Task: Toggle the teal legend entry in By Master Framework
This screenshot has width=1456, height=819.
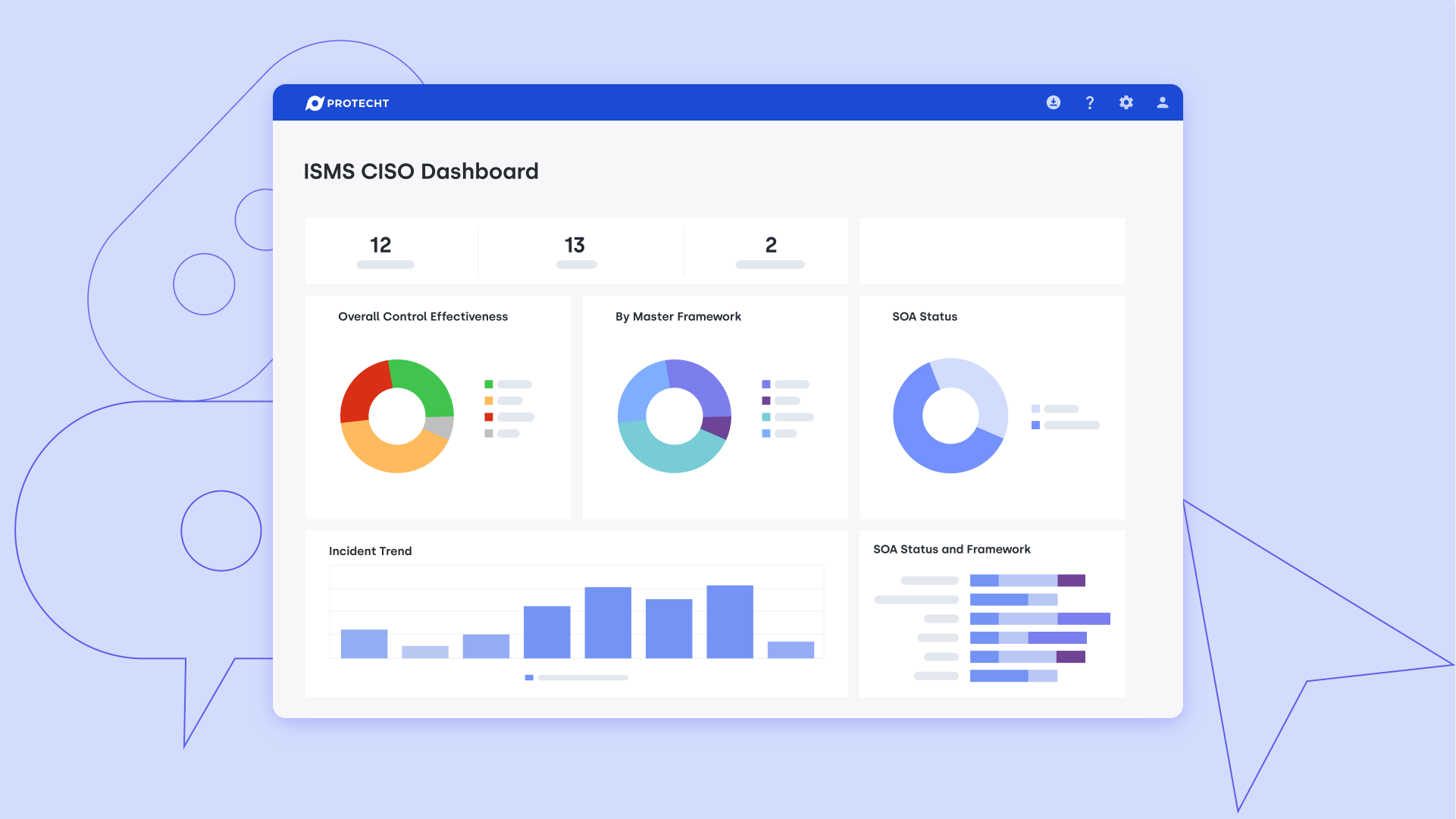Action: 766,416
